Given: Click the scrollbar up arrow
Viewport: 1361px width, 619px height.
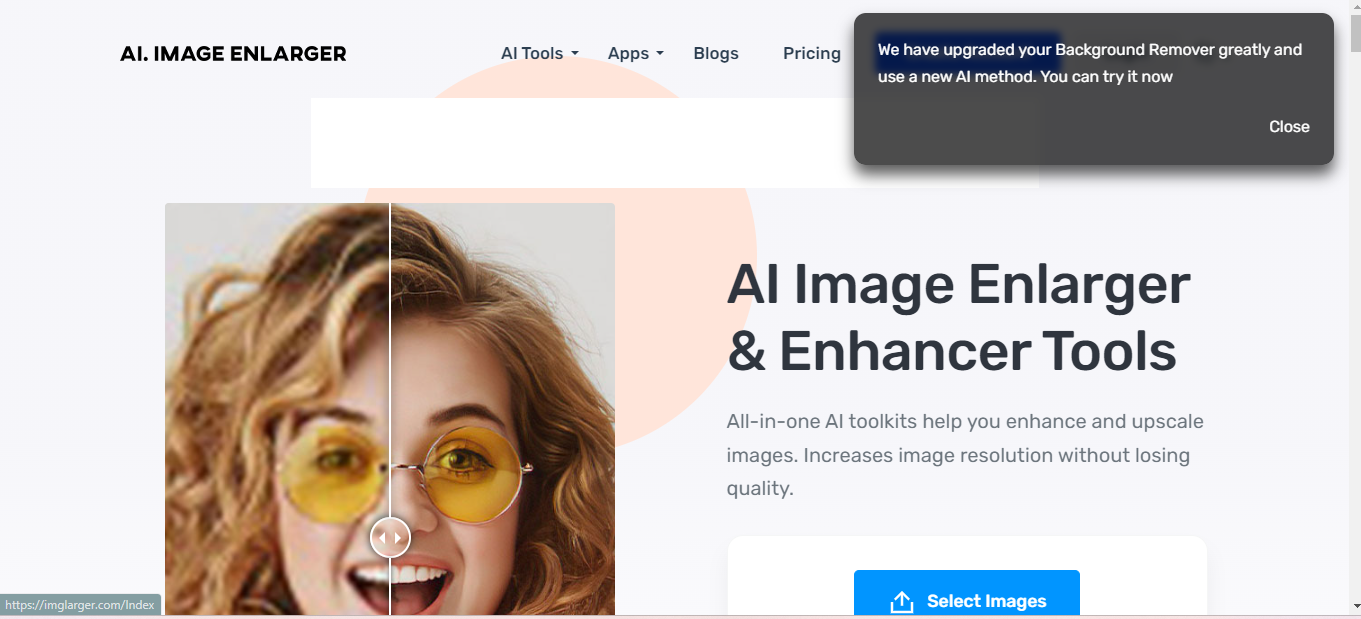Looking at the screenshot, I should point(1354,6).
